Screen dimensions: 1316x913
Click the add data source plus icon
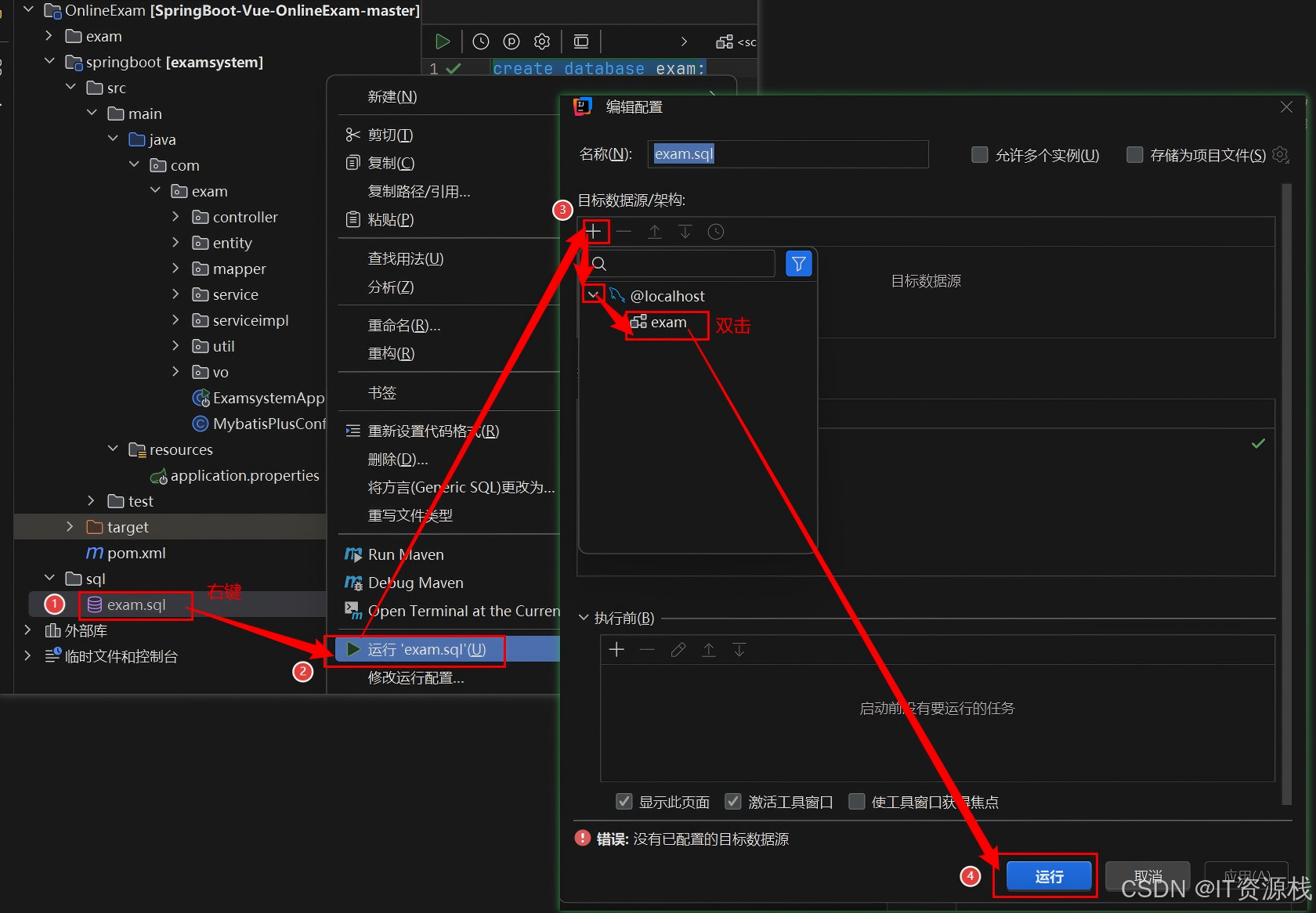[595, 231]
